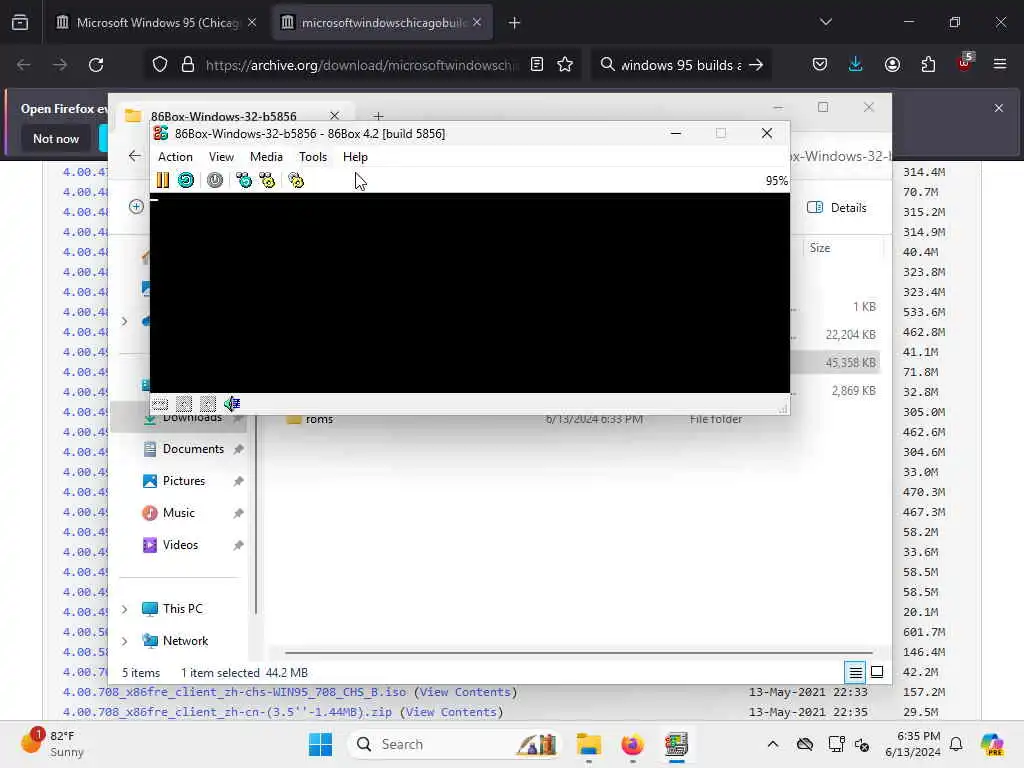The height and width of the screenshot is (768, 1024).
Task: Dismiss the Firefox notification bar
Action: [999, 108]
